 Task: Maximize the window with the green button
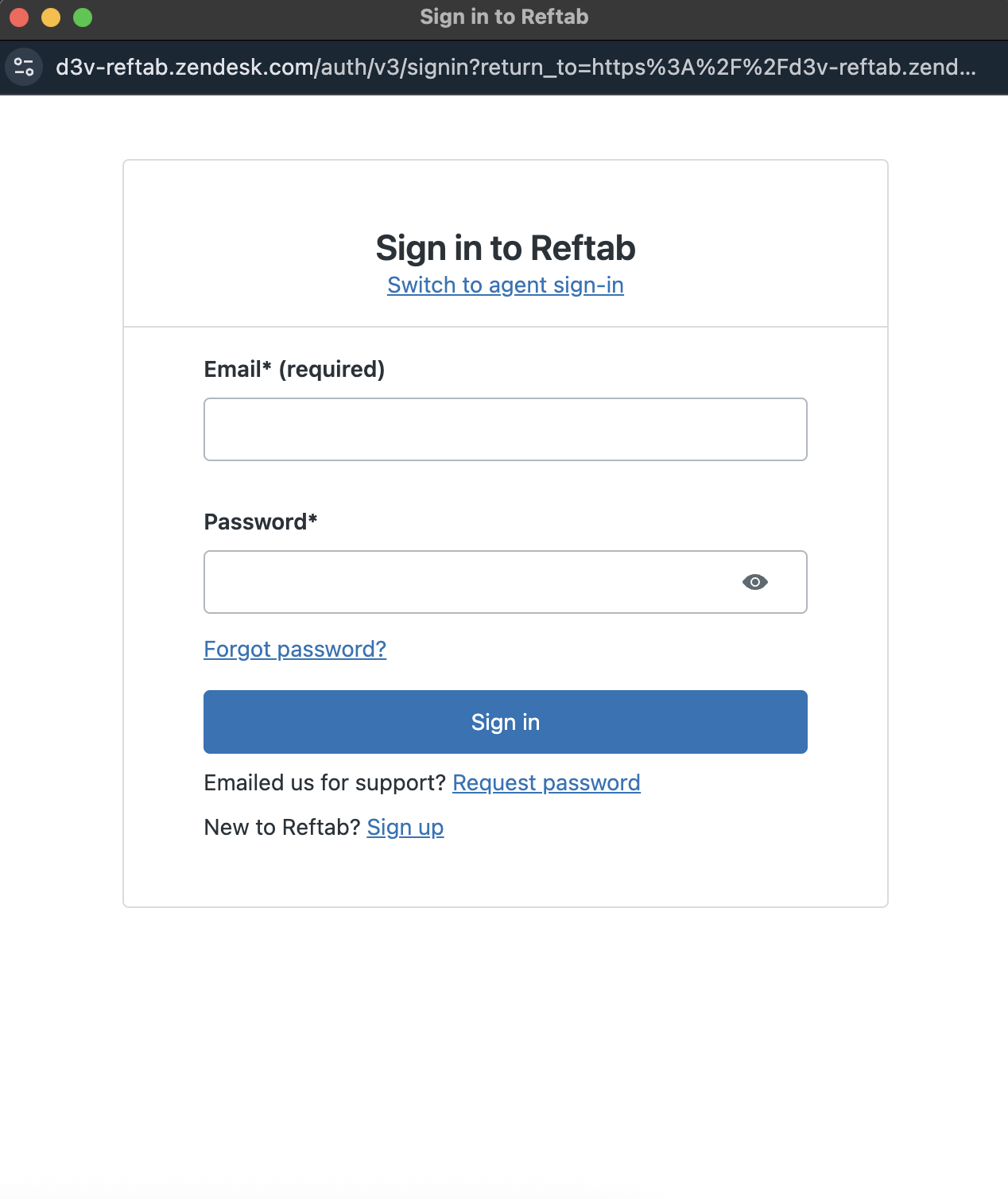[83, 17]
